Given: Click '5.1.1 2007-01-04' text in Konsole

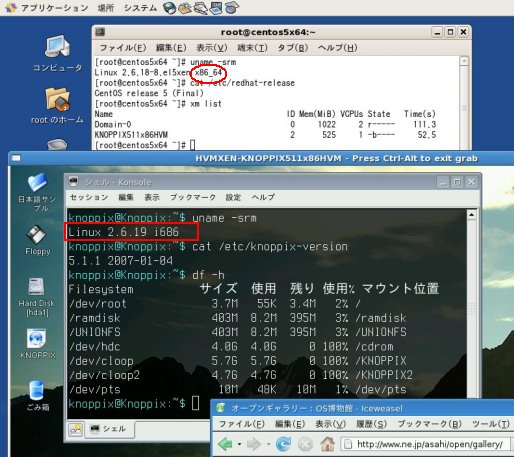Looking at the screenshot, I should pyautogui.click(x=120, y=261).
